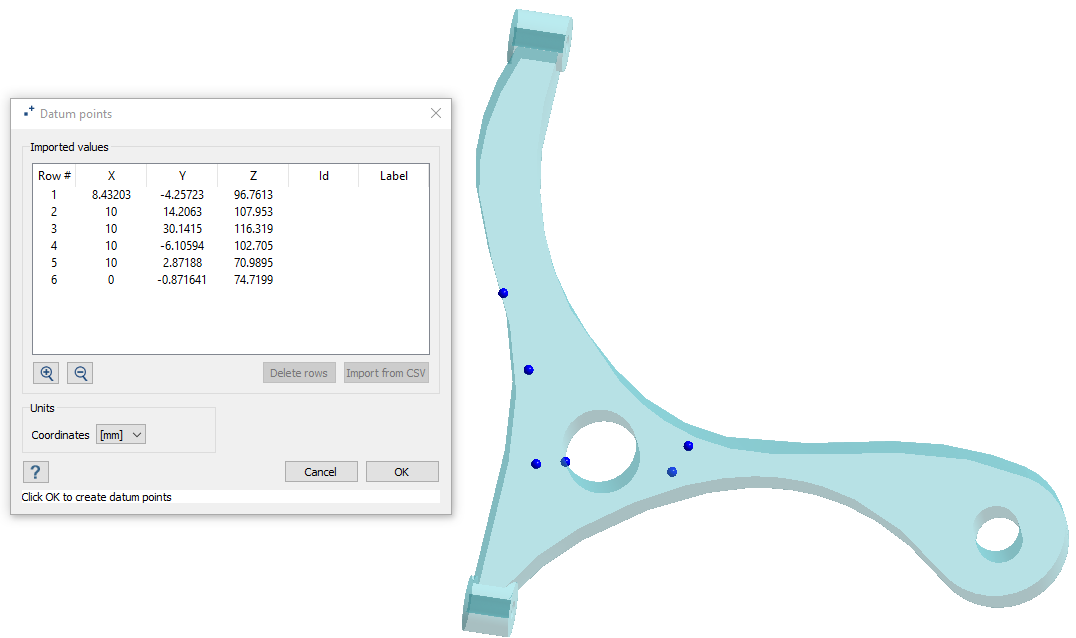Select Y value -0.871641
1076x638 pixels.
pyautogui.click(x=182, y=280)
